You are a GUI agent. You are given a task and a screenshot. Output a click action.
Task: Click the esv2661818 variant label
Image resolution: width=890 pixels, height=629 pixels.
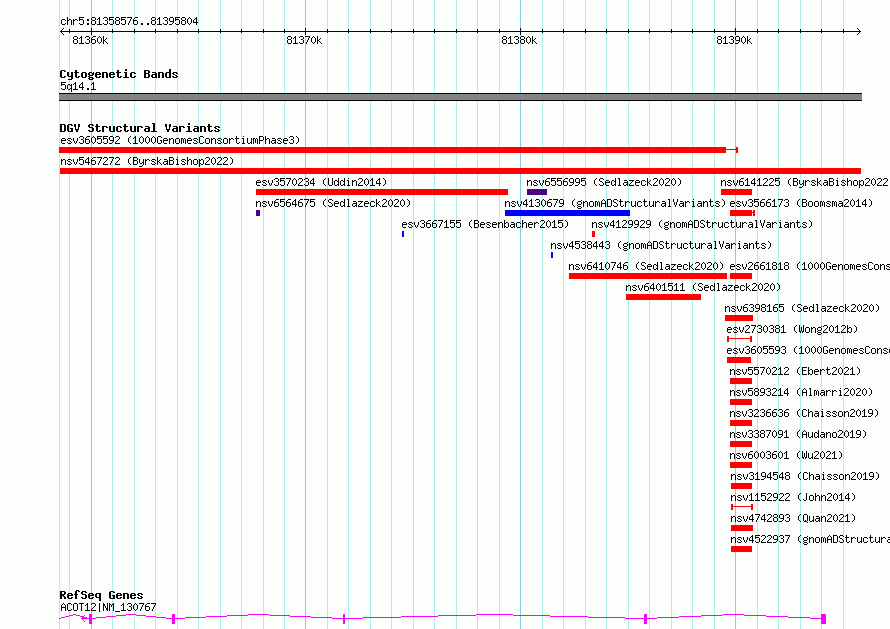[x=809, y=266]
